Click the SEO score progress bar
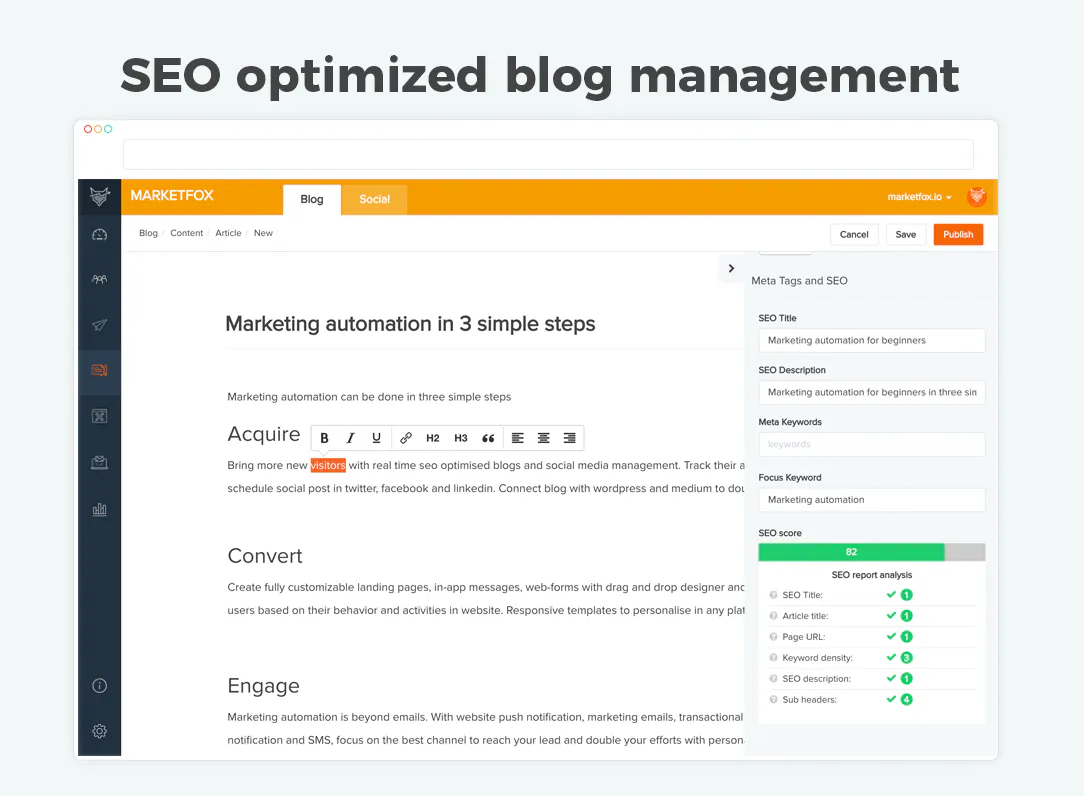 click(x=872, y=552)
